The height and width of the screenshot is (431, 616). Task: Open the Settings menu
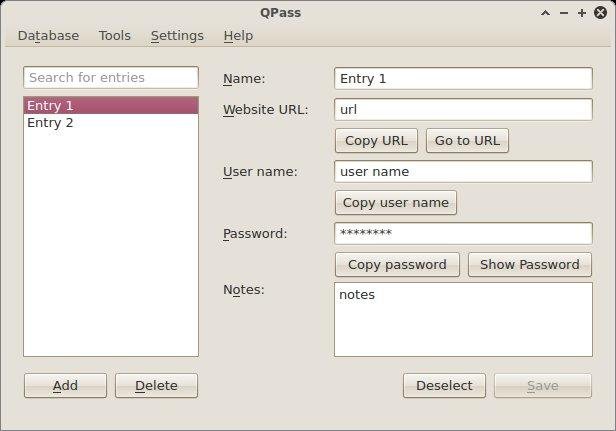click(x=177, y=35)
